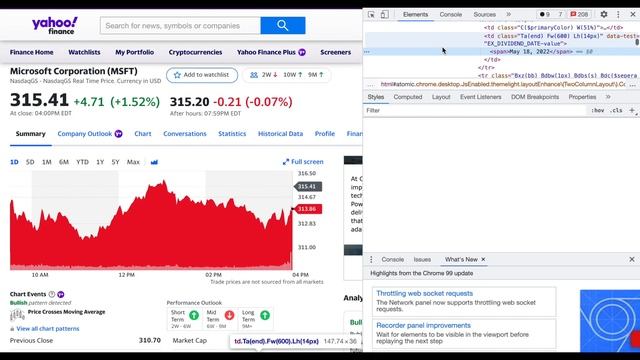Screen dimensions: 640x360
Task: Select the Summary tab for MSFT
Action: [31, 134]
